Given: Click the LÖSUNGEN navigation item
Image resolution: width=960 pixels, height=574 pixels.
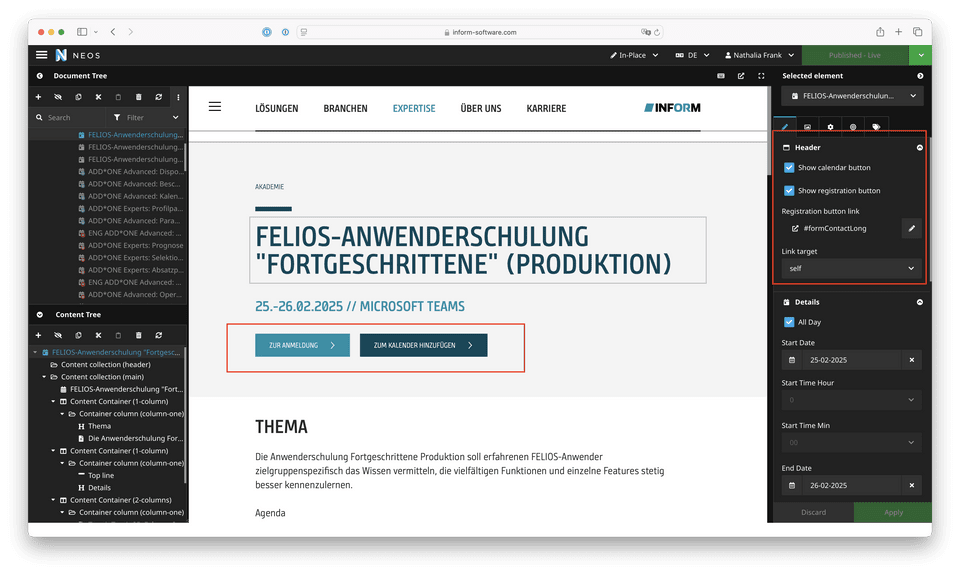Looking at the screenshot, I should click(x=277, y=108).
